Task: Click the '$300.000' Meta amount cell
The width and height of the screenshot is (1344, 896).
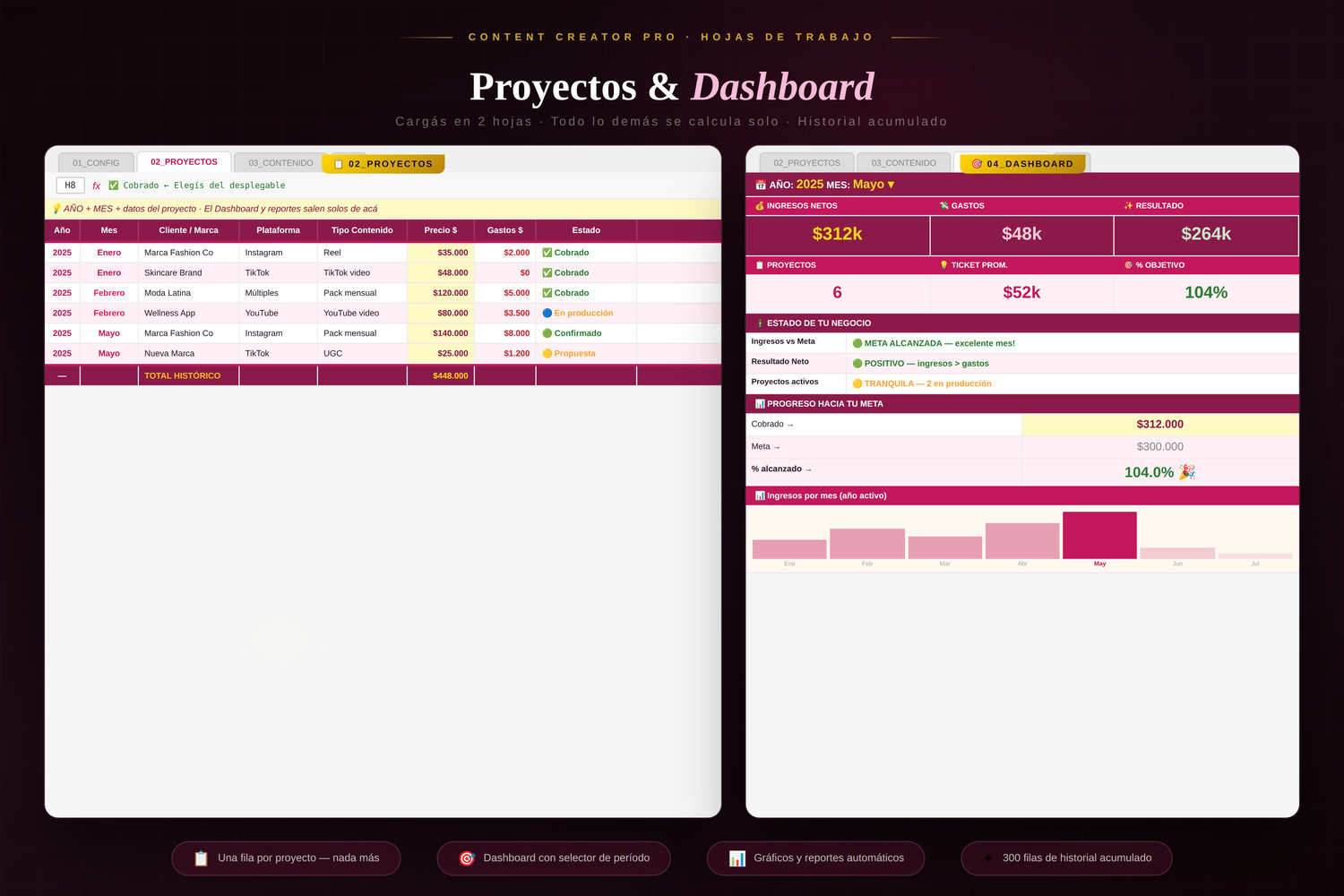Action: 1159,446
